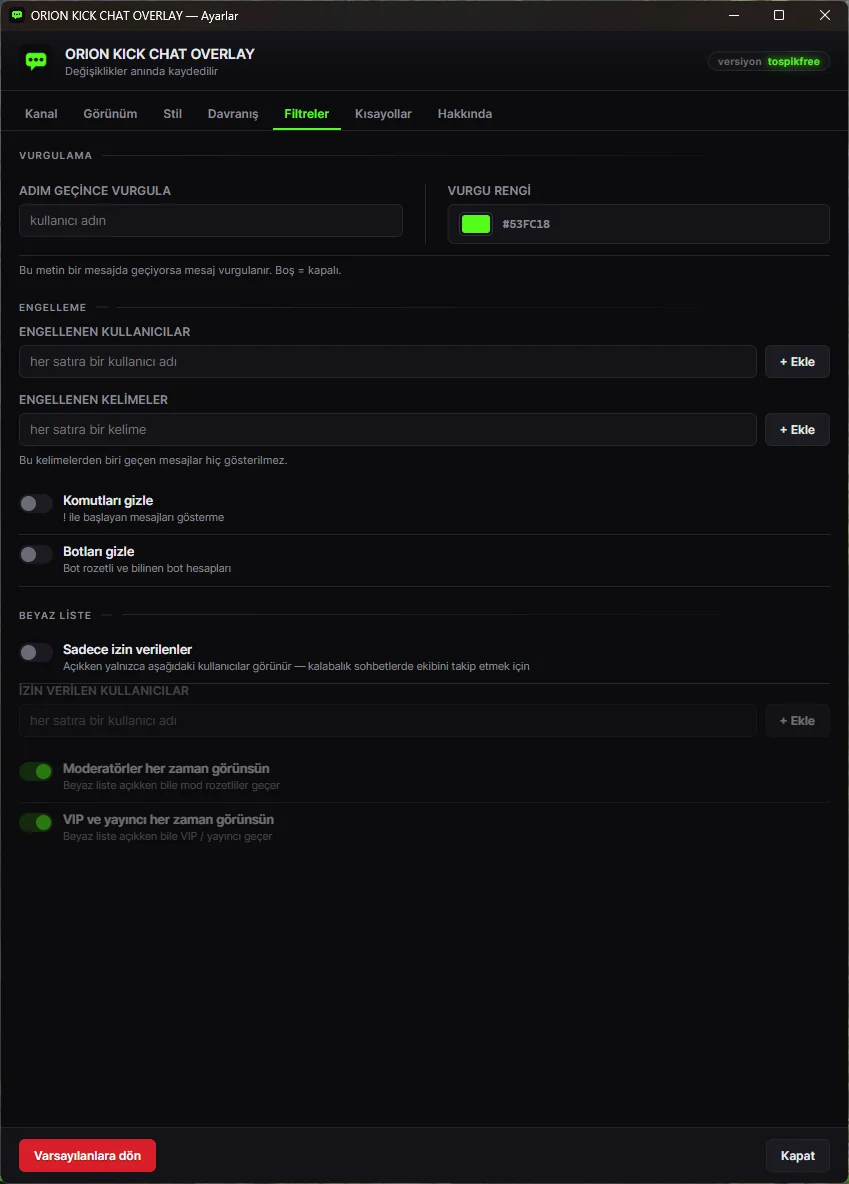
Task: Minimize the Ayarlar window
Action: tap(733, 15)
